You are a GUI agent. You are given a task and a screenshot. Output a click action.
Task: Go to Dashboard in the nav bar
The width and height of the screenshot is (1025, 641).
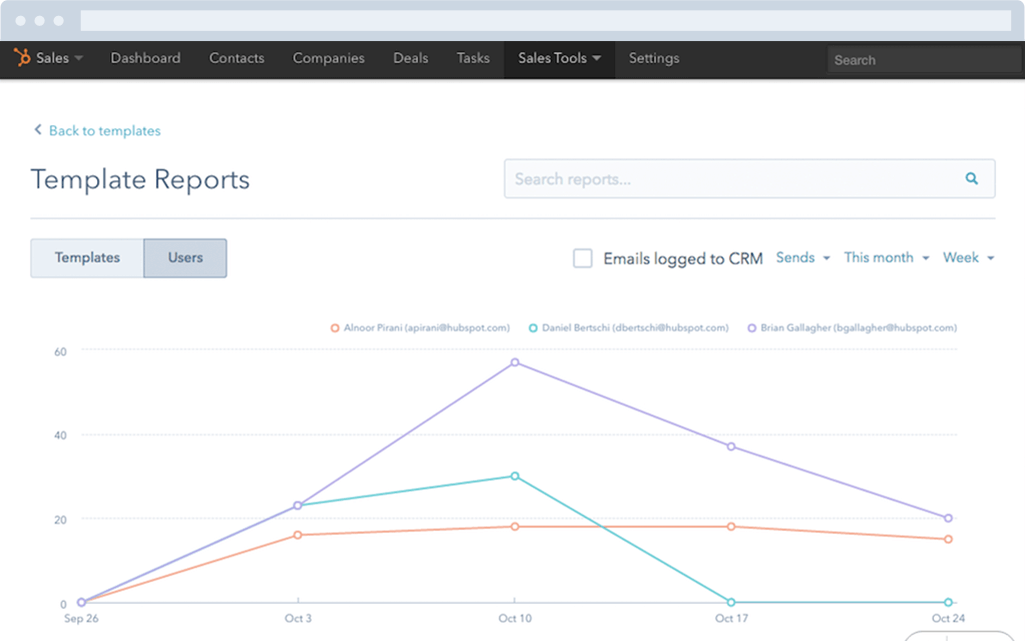tap(145, 58)
